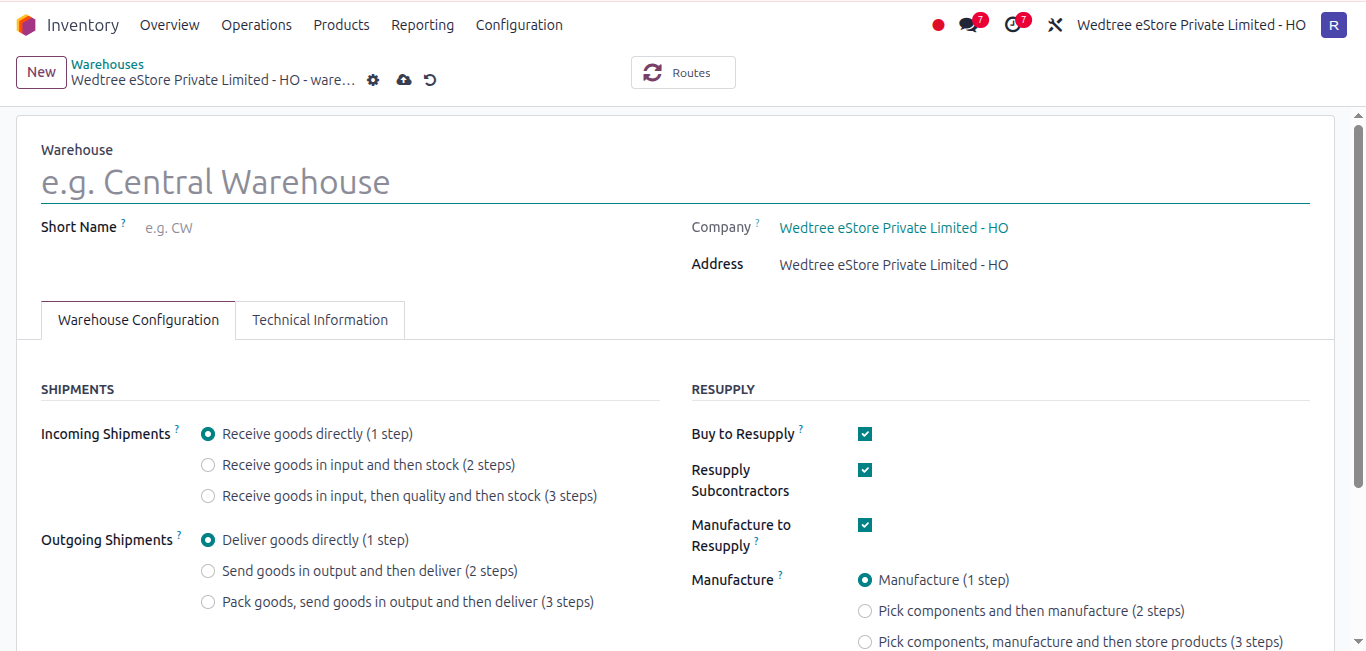Open the Operations menu
Image resolution: width=1366 pixels, height=651 pixels.
[257, 25]
